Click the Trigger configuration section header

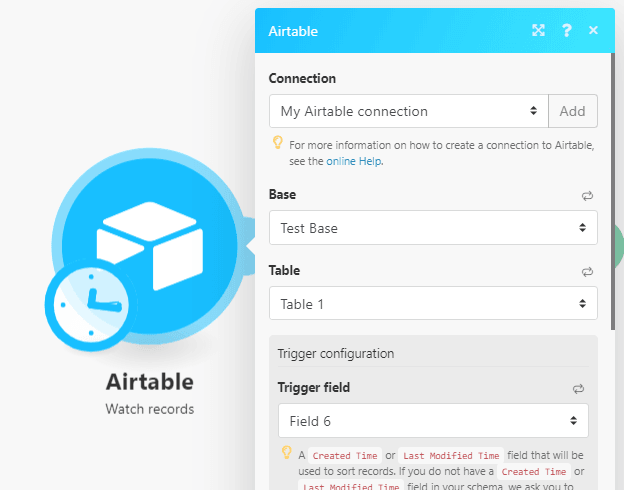tap(335, 353)
